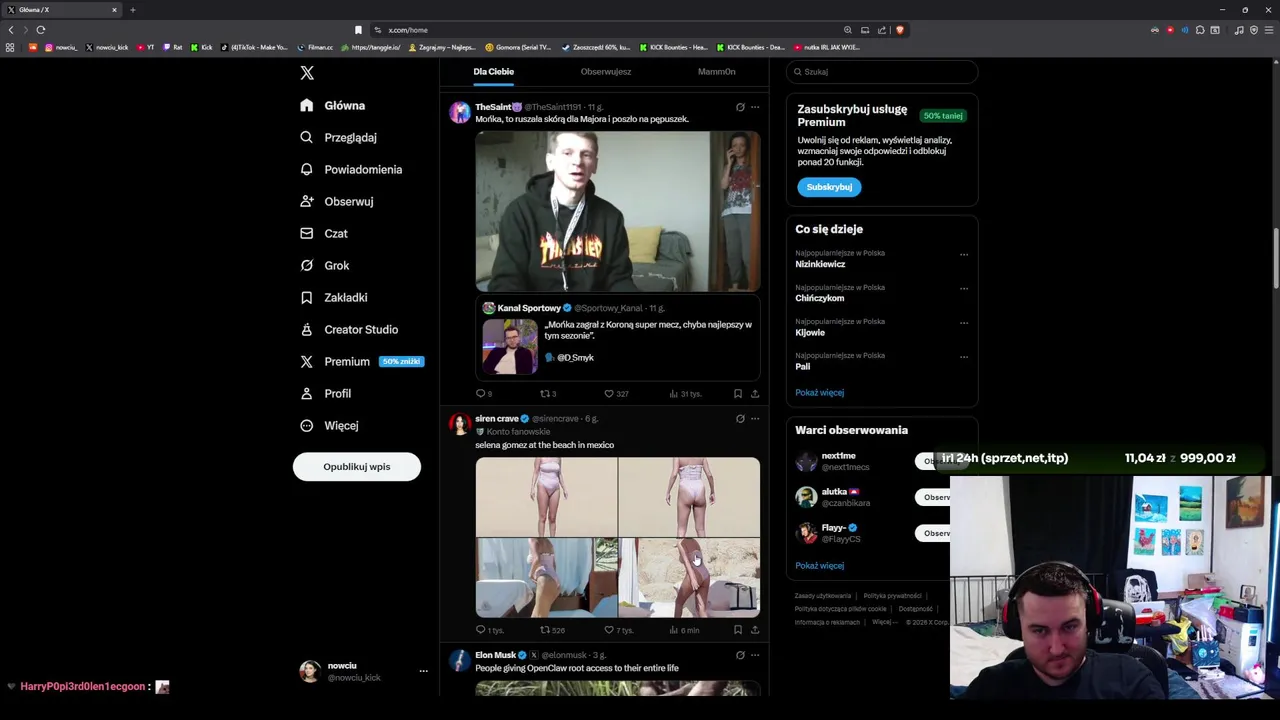The image size is (1280, 720).
Task: Click Subskrybuj Premium button
Action: tap(829, 187)
